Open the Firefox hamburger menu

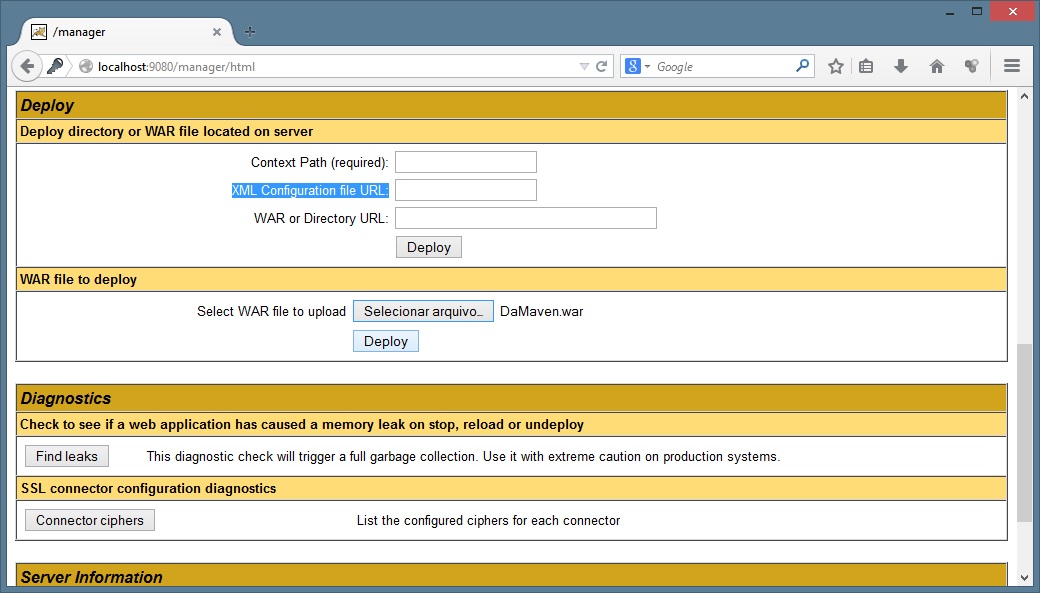point(1011,67)
